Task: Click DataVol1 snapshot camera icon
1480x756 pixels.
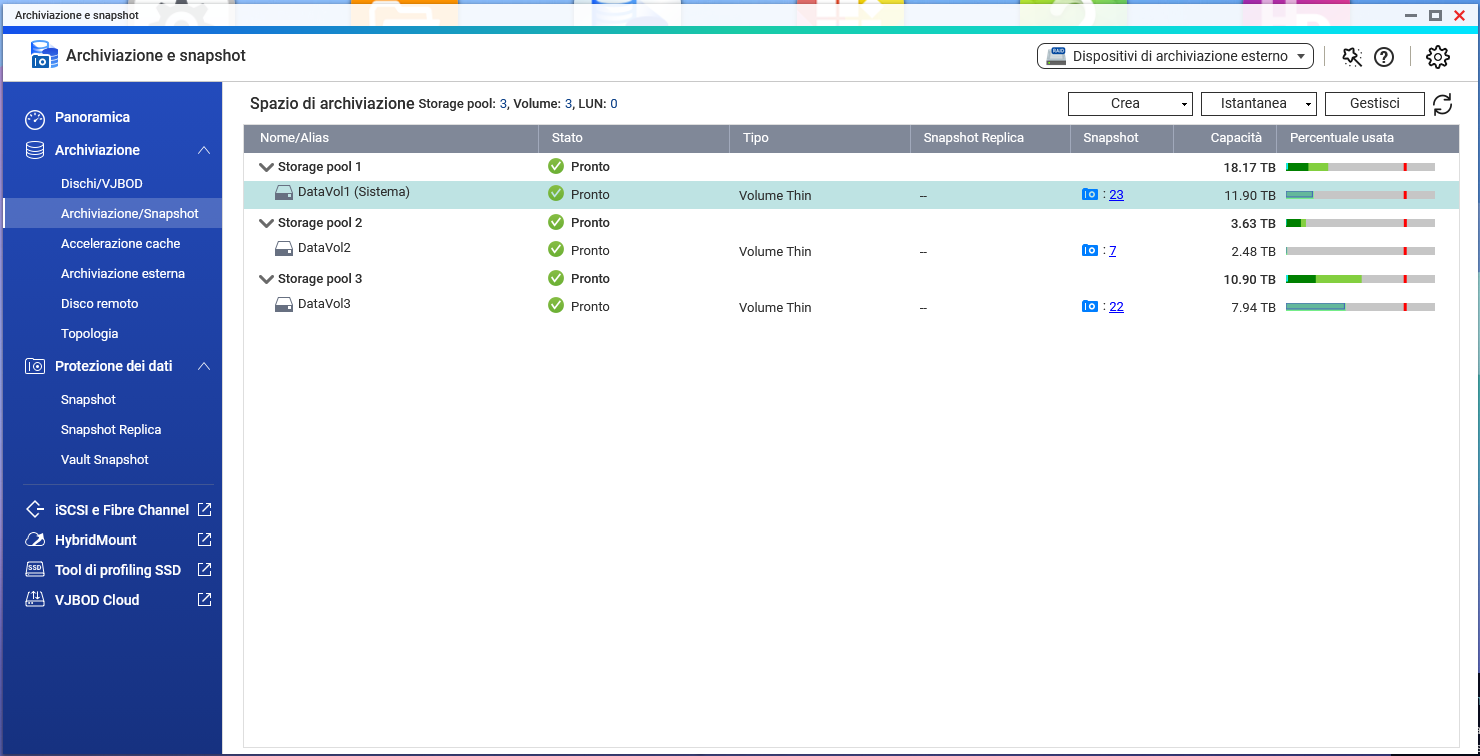Action: [x=1090, y=195]
